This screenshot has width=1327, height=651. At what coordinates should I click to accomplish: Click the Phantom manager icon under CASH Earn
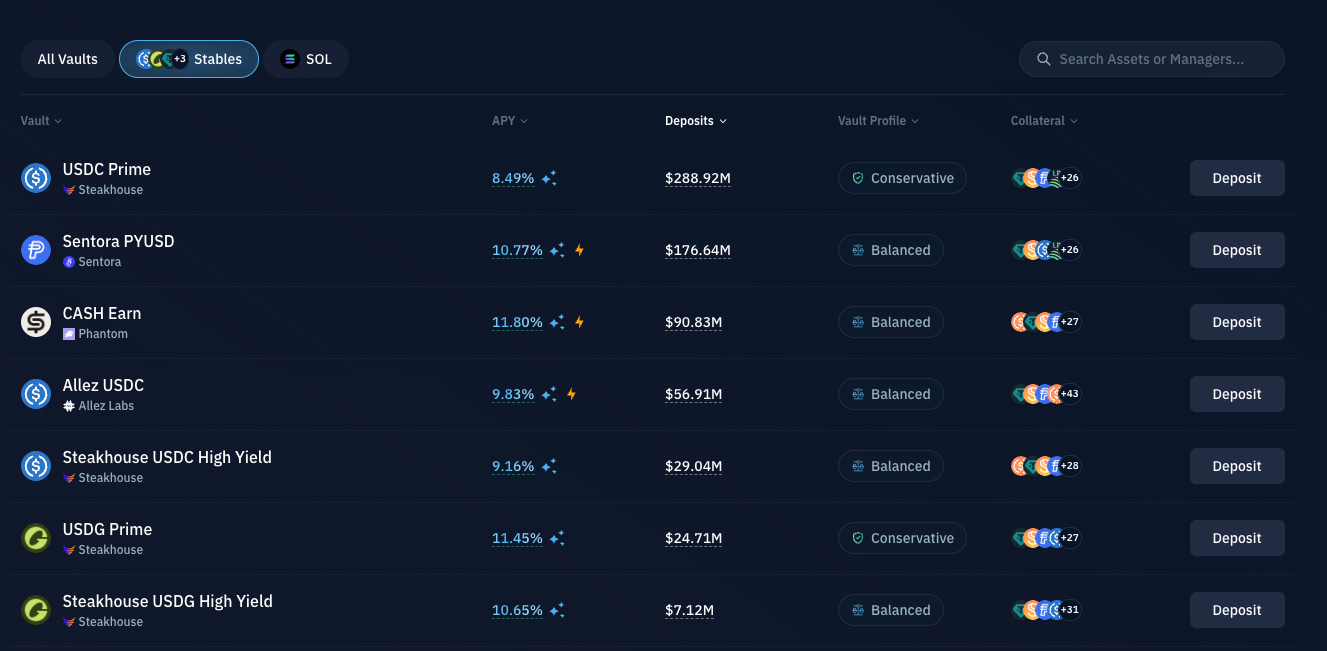69,334
